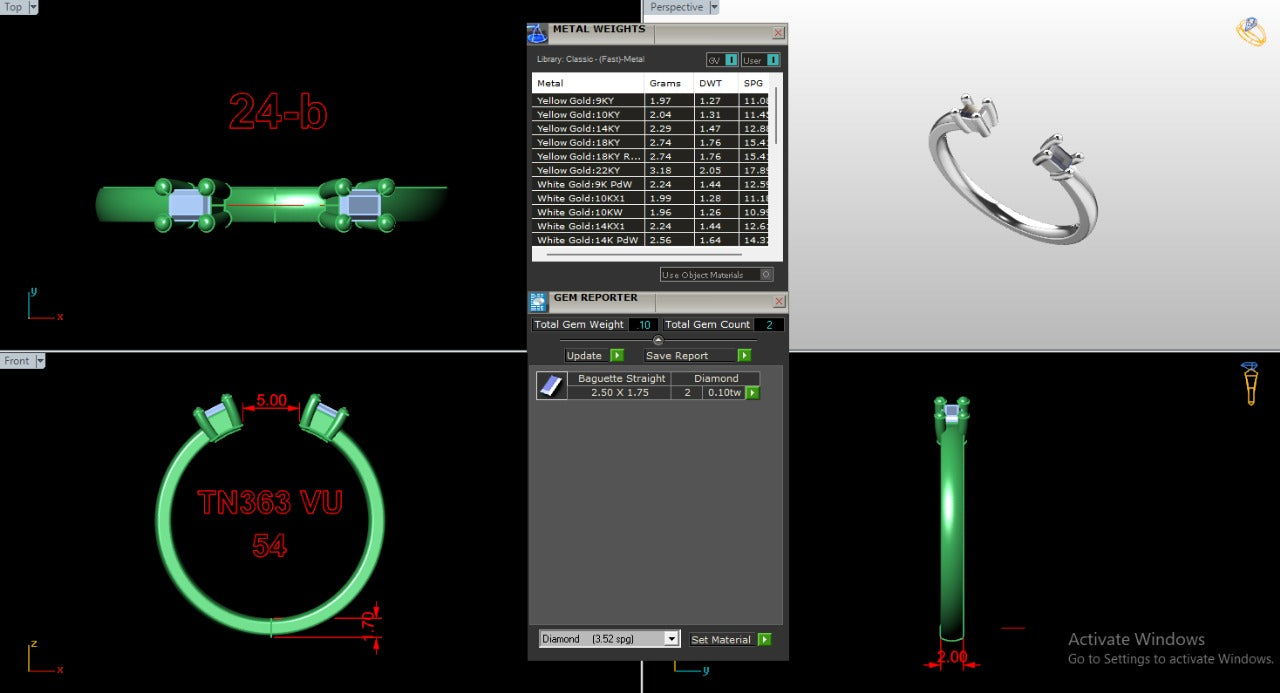Click the Grams column header
Viewport: 1280px width, 693px height.
(x=669, y=83)
